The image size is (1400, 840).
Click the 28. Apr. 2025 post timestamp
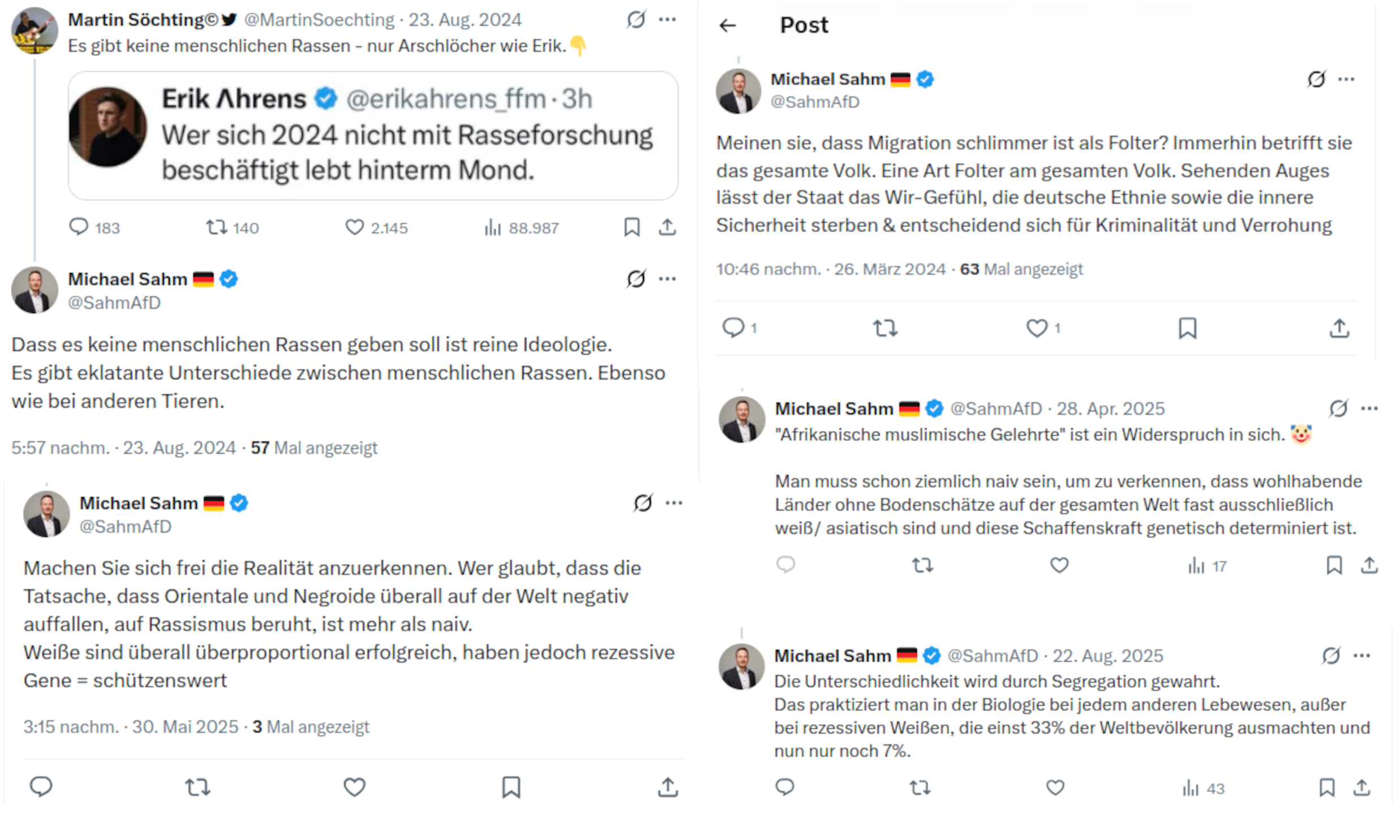pos(1111,408)
